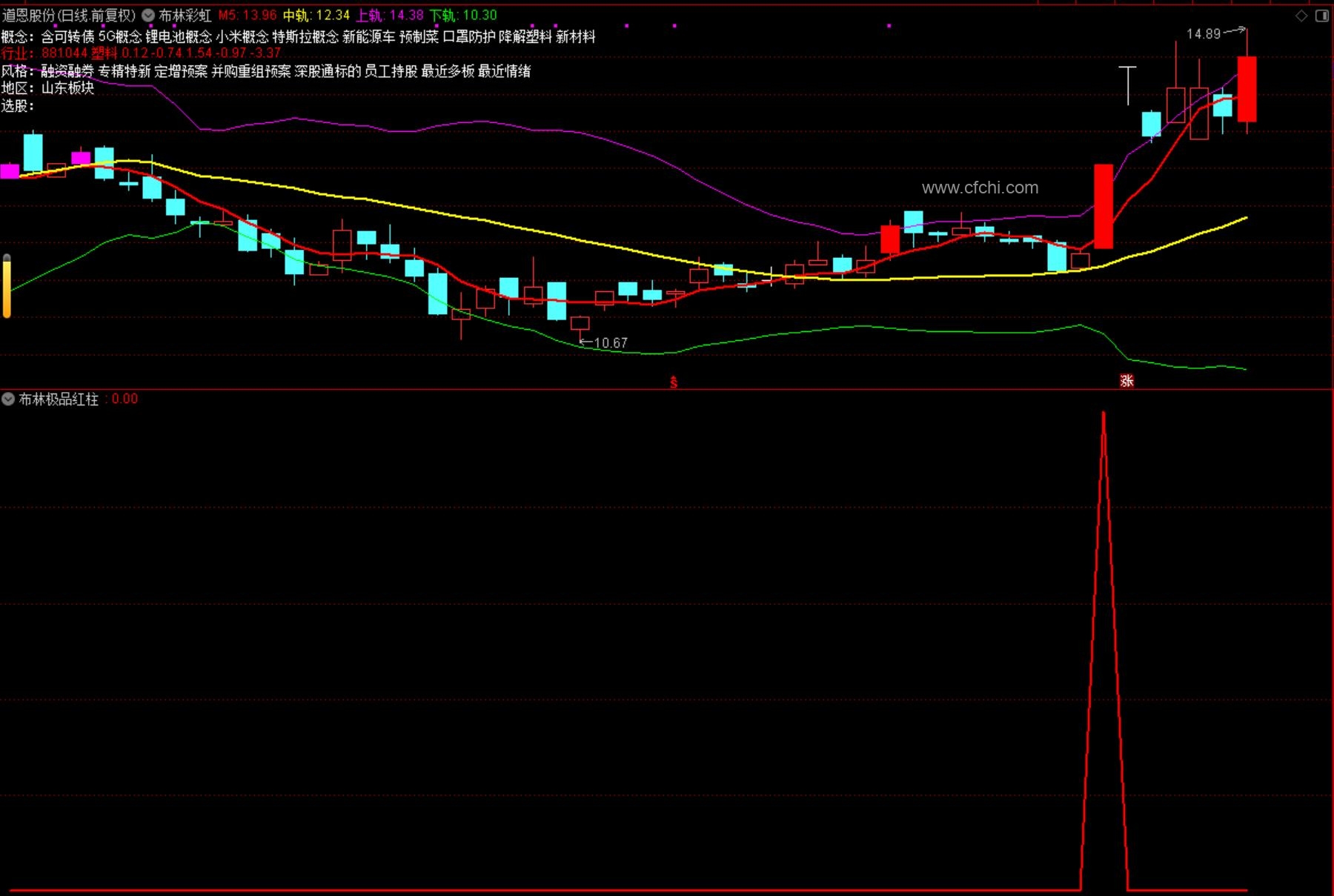Click the red 涨 marker on the chart
The image size is (1334, 896).
pos(1126,381)
